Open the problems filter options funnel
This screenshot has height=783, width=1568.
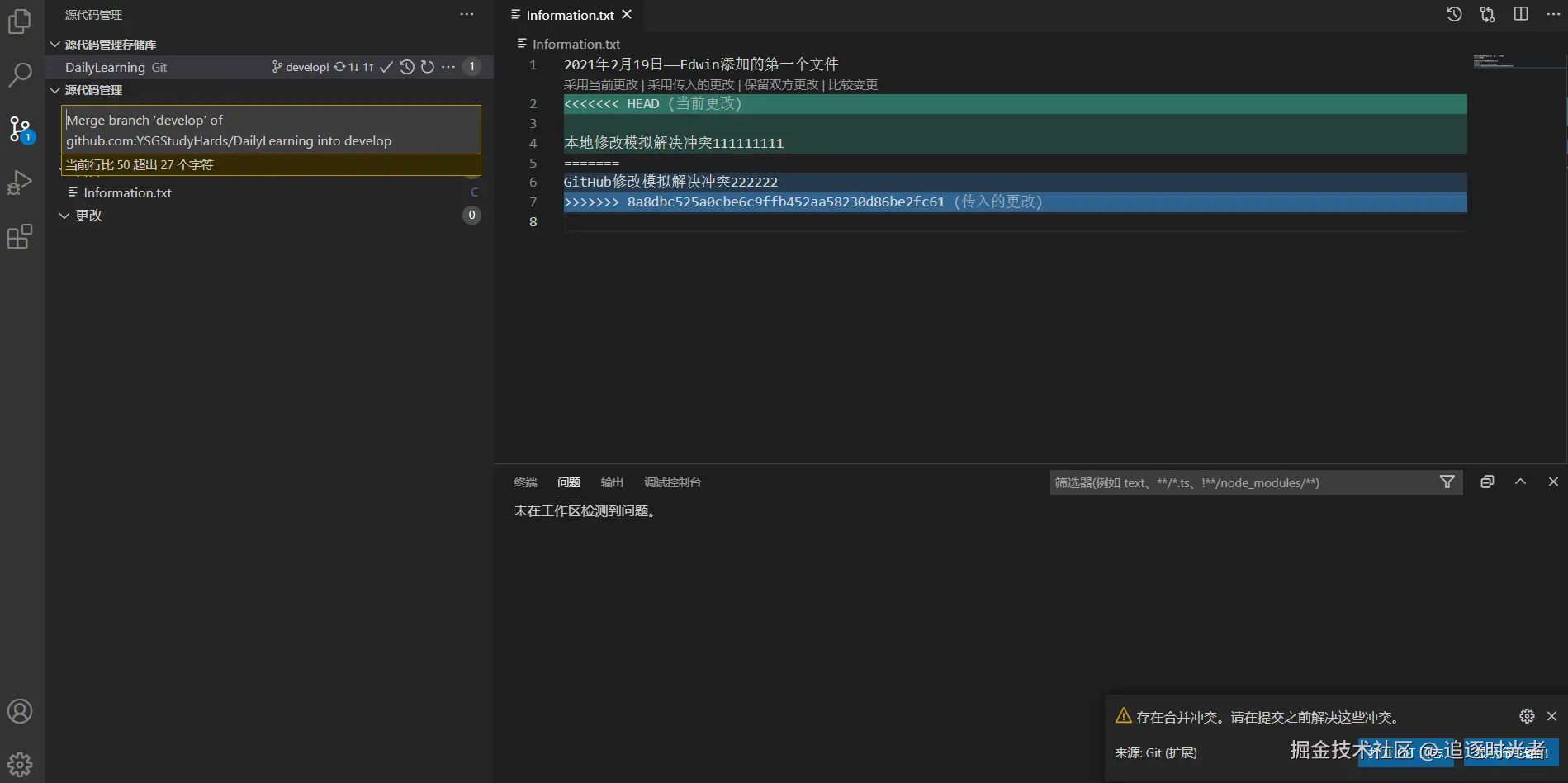click(1447, 482)
